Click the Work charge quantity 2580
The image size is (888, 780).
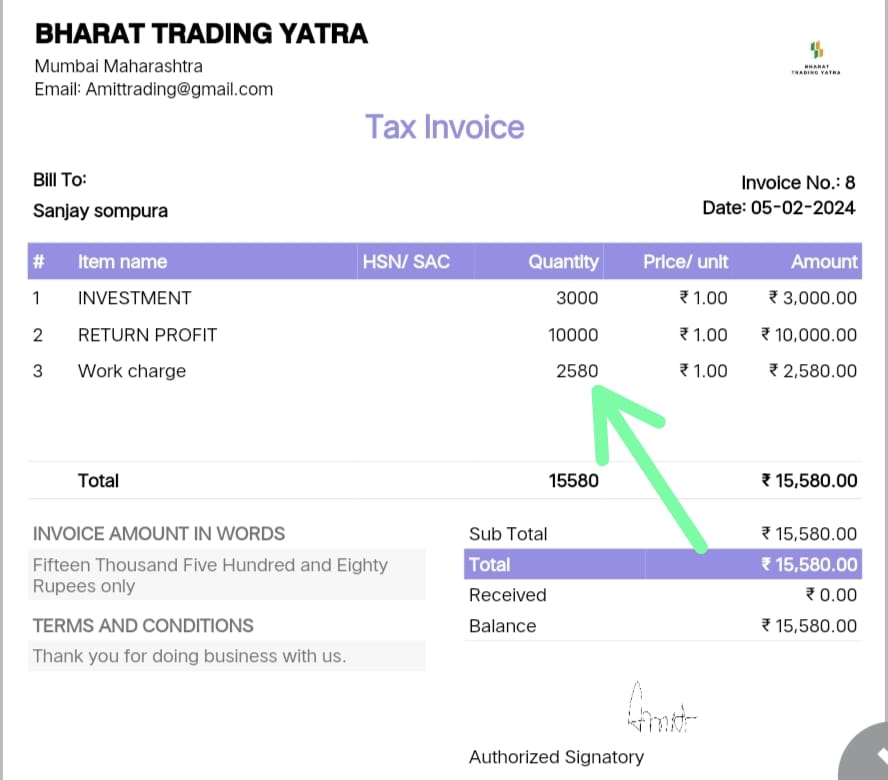click(x=577, y=371)
